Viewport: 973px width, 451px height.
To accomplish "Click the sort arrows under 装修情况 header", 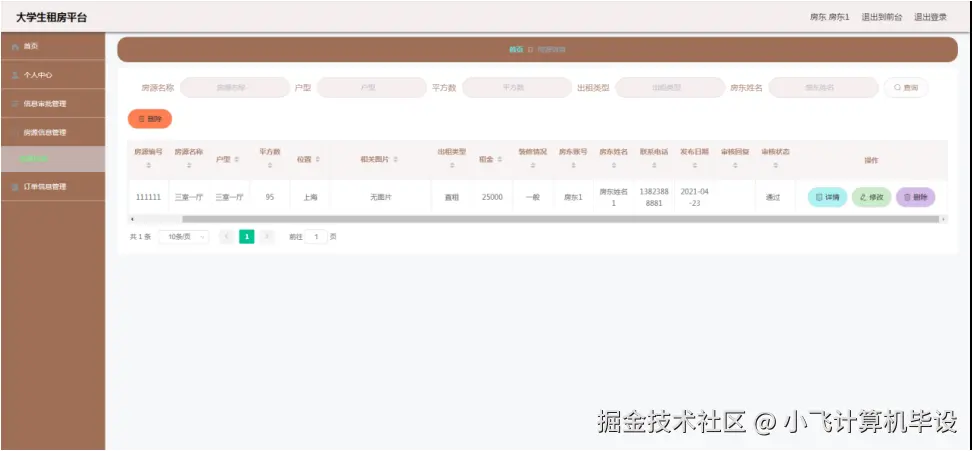I will pos(533,166).
